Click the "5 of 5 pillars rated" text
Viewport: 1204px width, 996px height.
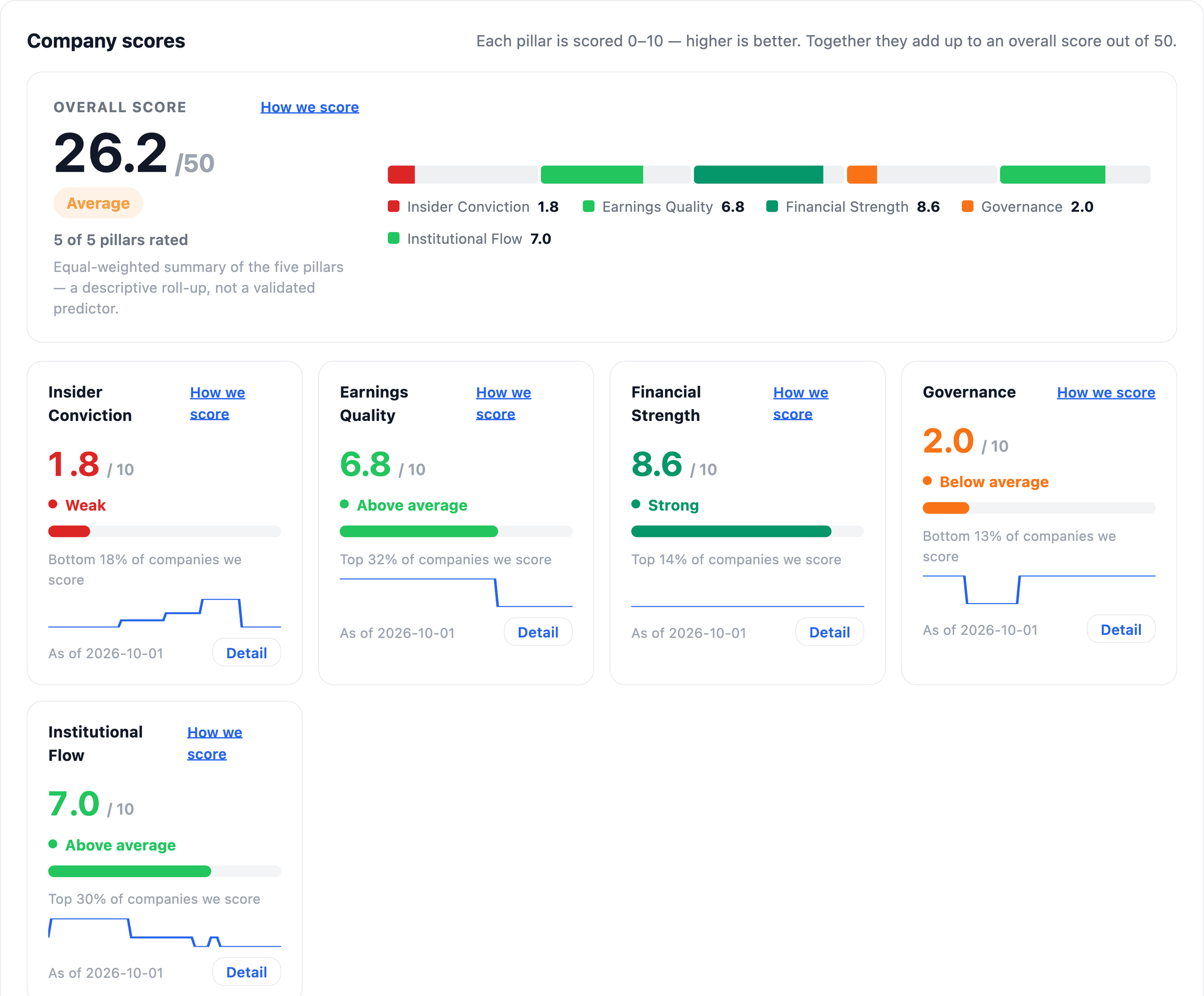click(120, 240)
